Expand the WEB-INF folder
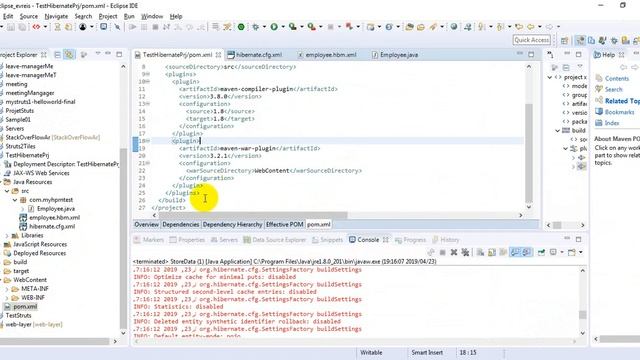This screenshot has width=640, height=360. click(x=7, y=298)
